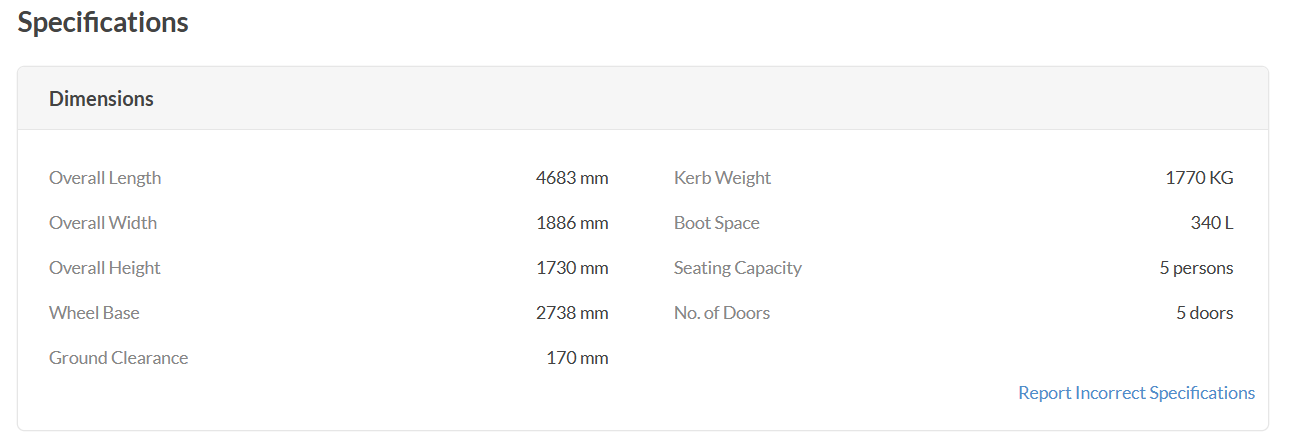Select the Overall Width label
The height and width of the screenshot is (438, 1292).
[x=103, y=223]
